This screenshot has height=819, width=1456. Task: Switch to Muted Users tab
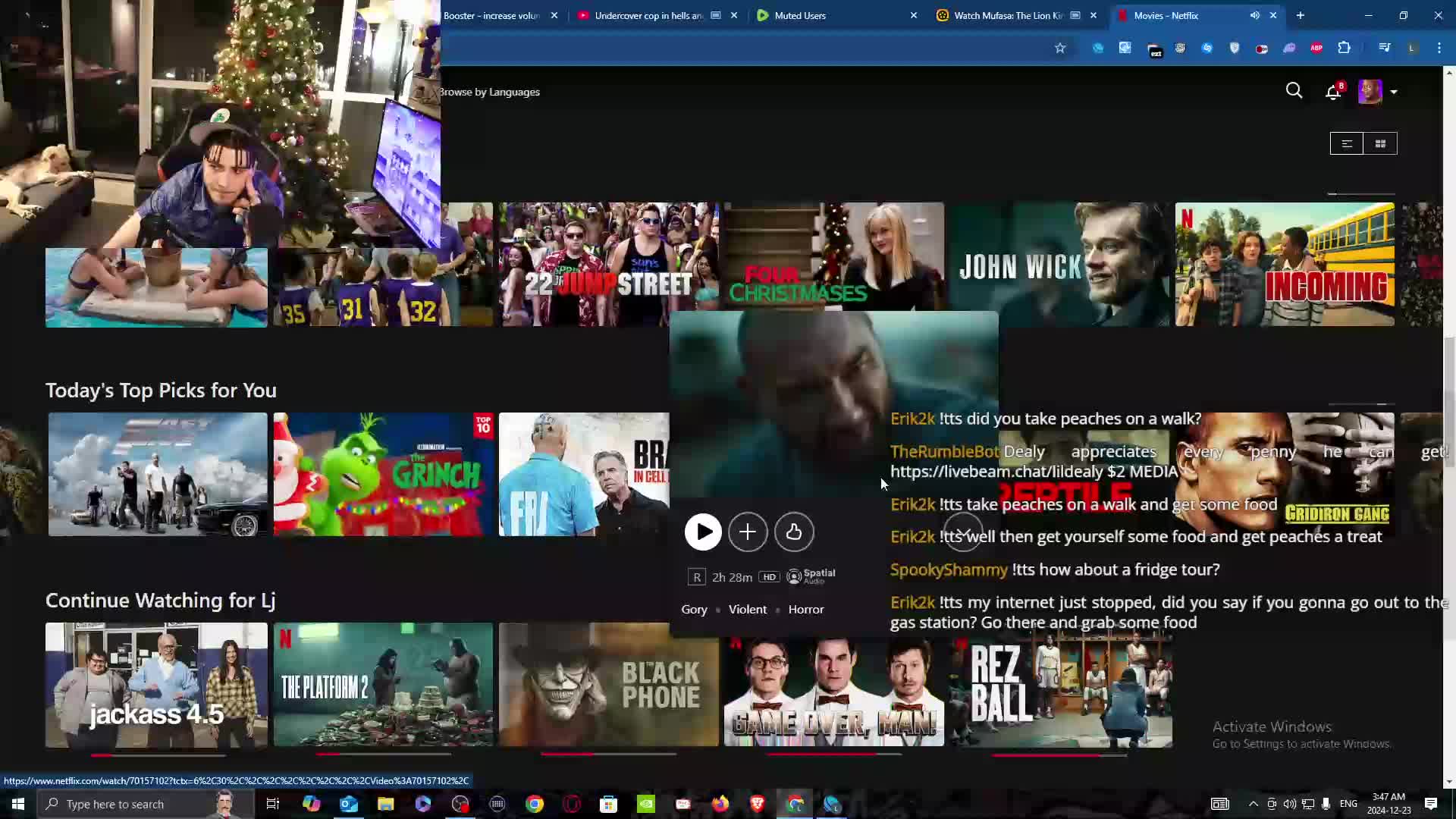tap(800, 15)
